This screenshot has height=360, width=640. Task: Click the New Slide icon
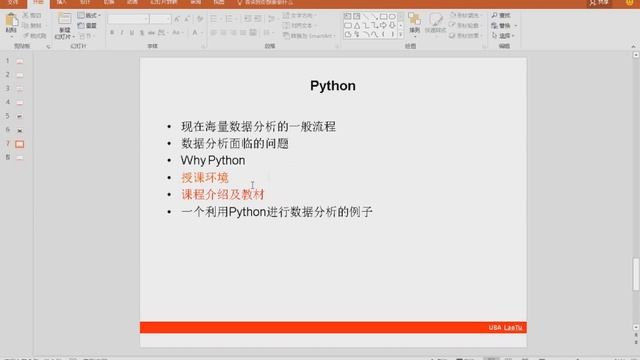[64, 19]
